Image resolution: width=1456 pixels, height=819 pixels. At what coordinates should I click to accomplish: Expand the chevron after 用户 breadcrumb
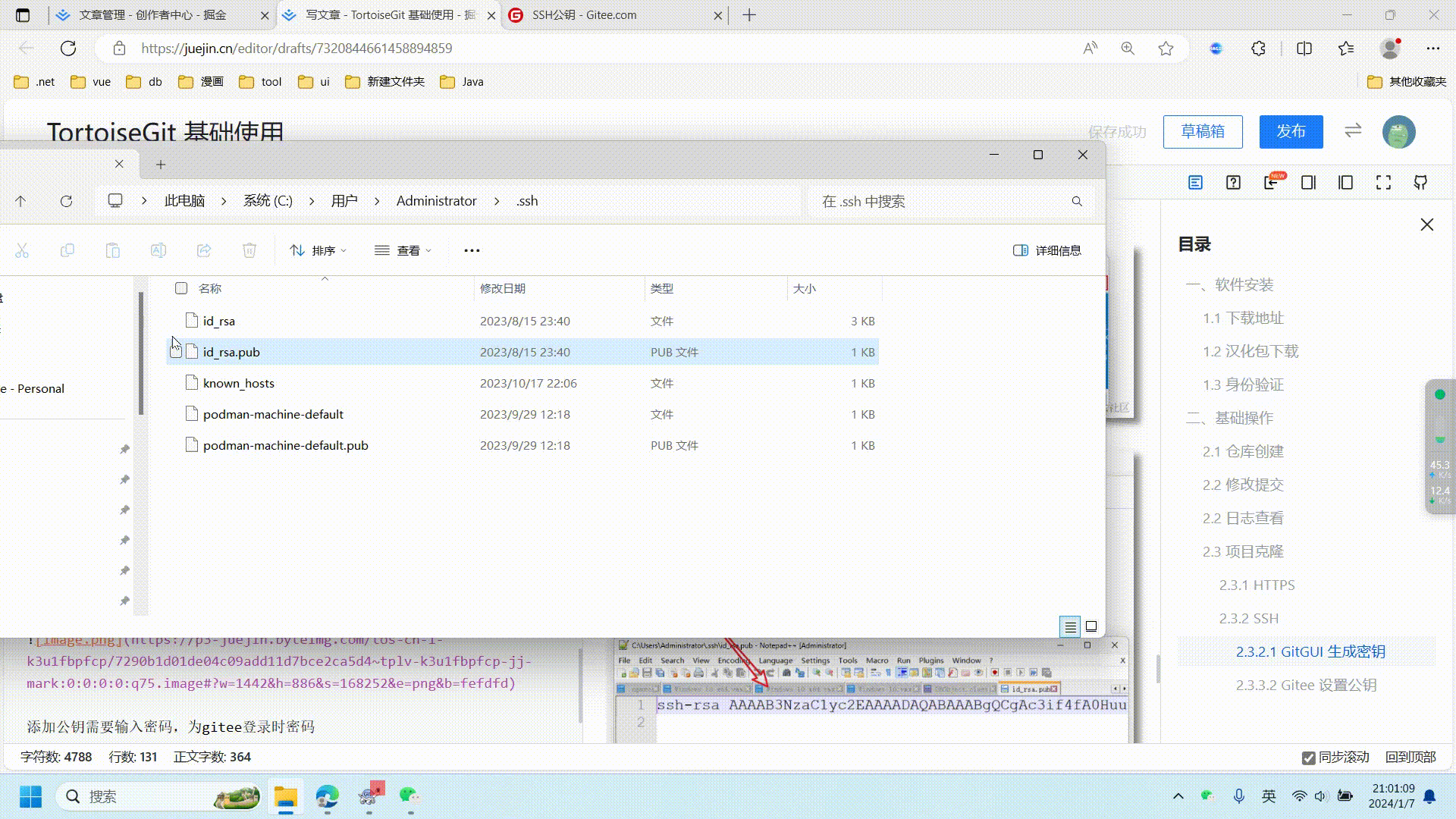377,201
